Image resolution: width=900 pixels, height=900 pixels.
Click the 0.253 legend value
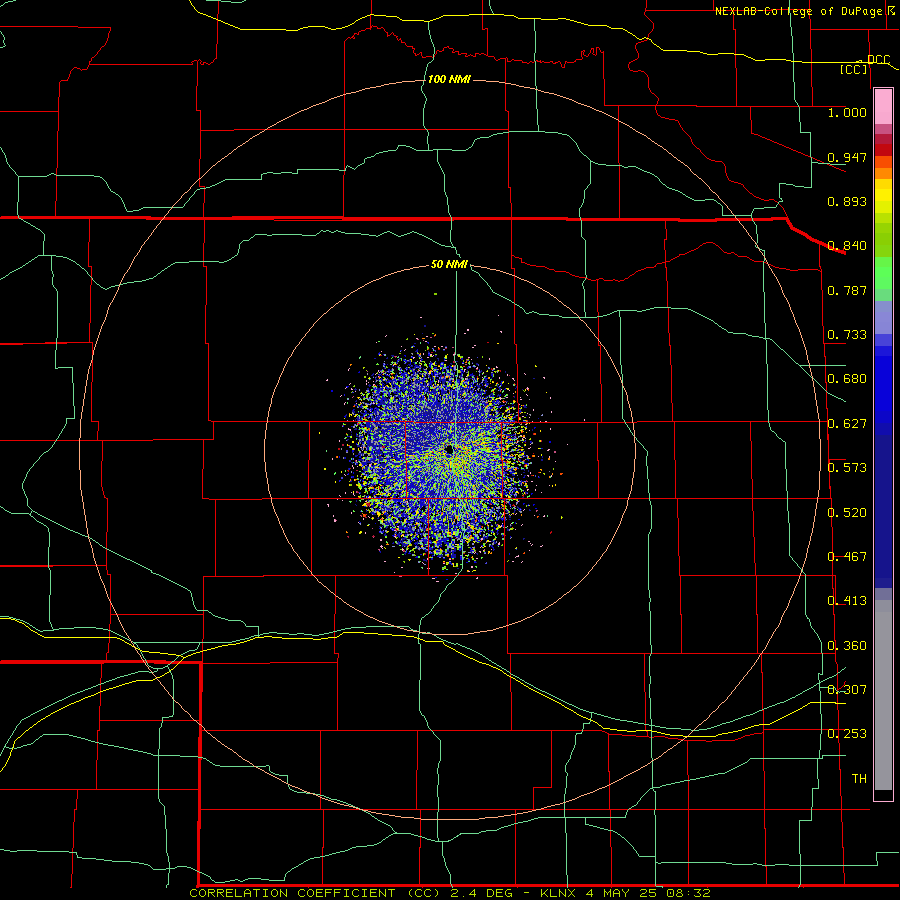tap(847, 734)
